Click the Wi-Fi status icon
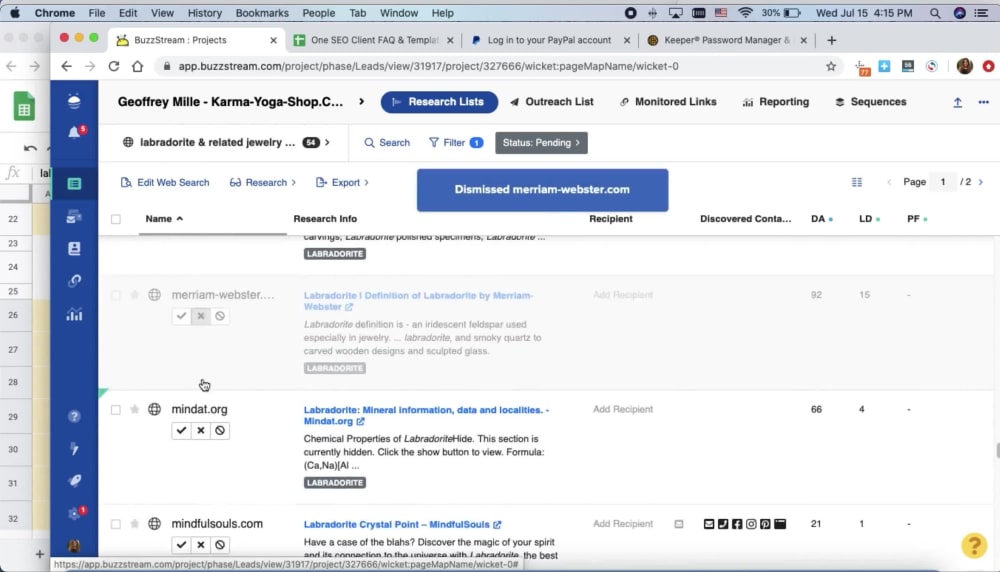Image resolution: width=1000 pixels, height=572 pixels. [744, 13]
